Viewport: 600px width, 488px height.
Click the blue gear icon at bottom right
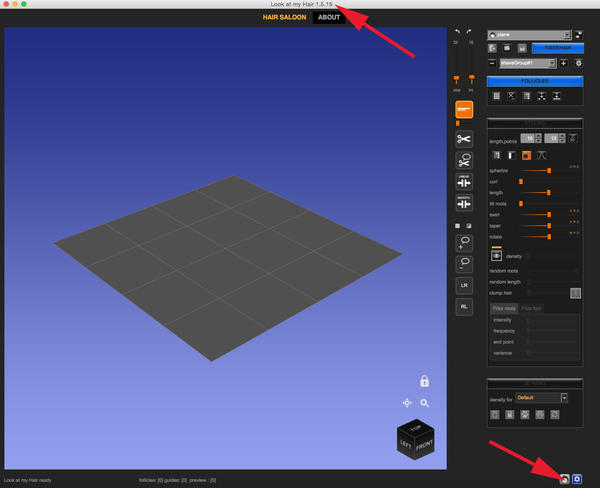click(577, 479)
